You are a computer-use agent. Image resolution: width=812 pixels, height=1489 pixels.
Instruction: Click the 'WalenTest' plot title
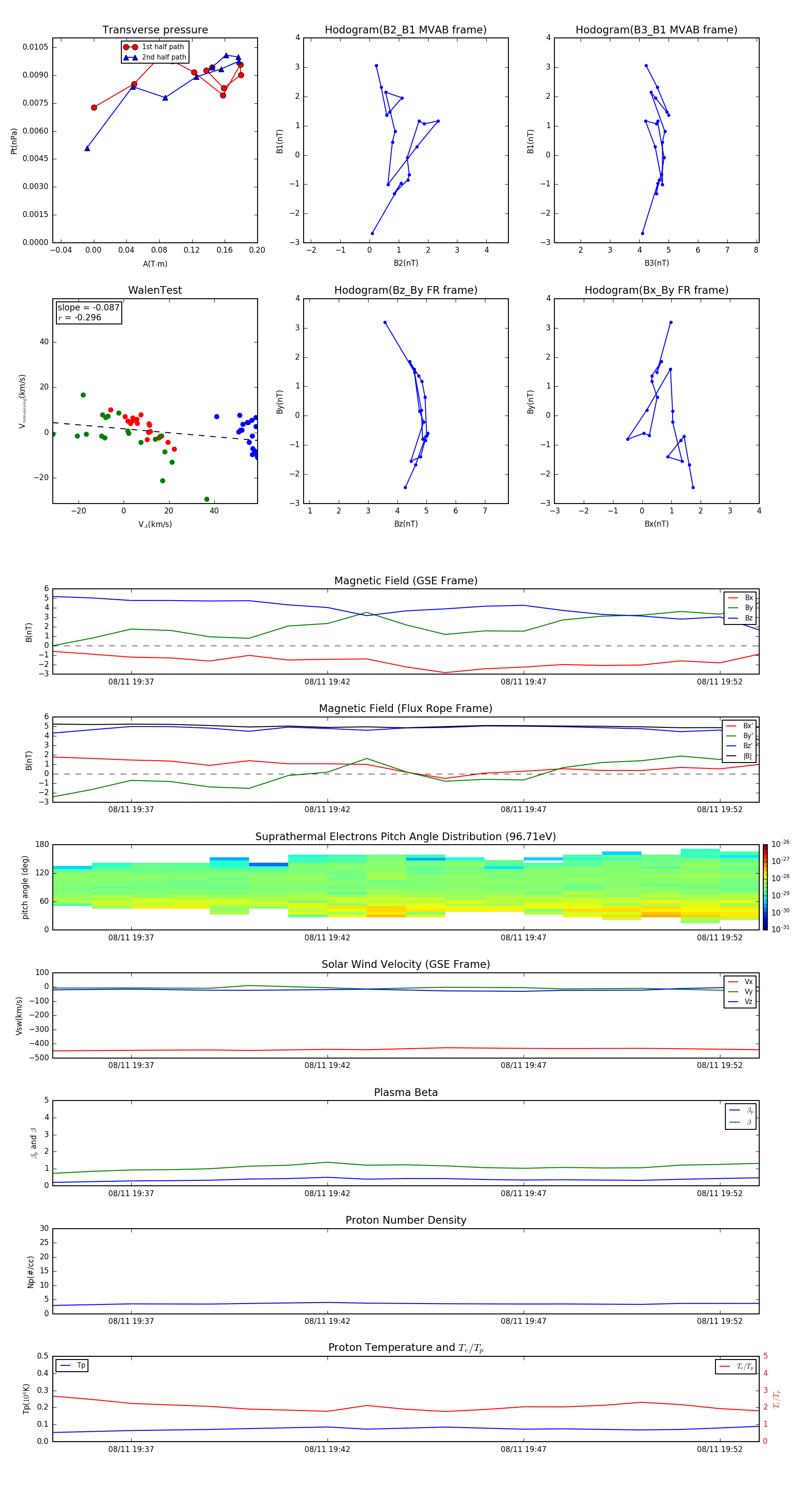[155, 290]
